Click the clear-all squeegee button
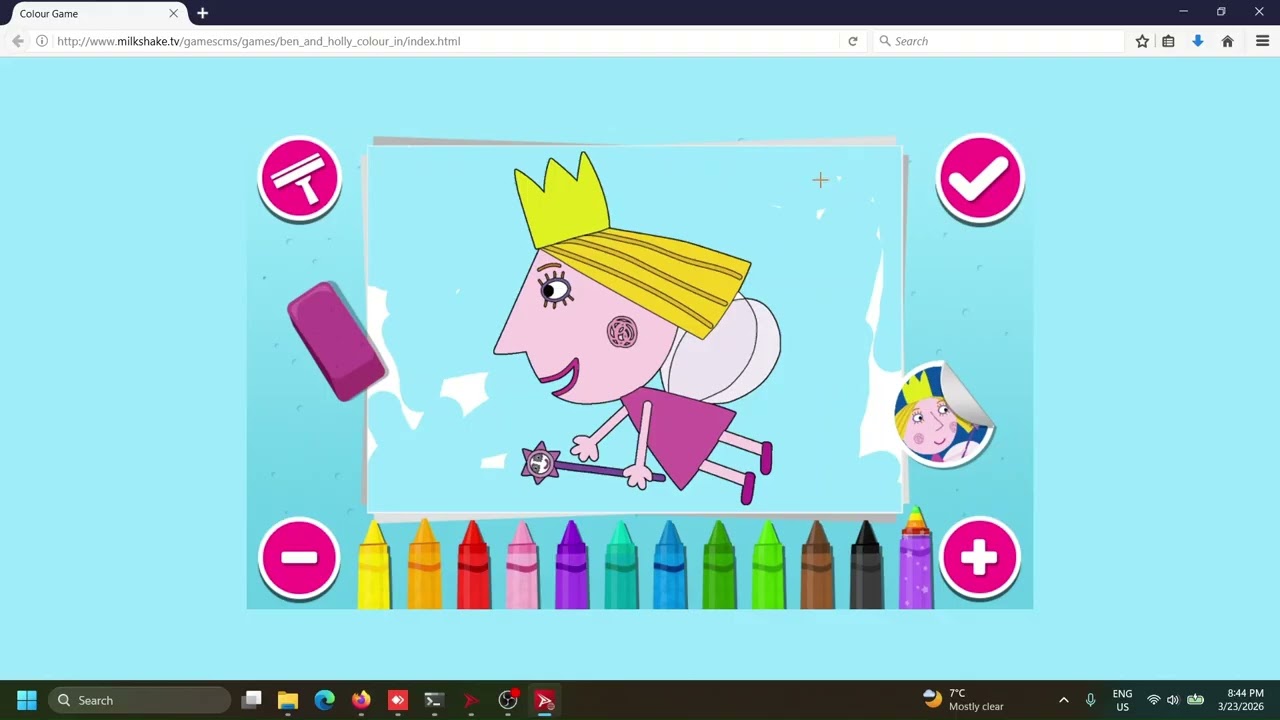 point(299,178)
